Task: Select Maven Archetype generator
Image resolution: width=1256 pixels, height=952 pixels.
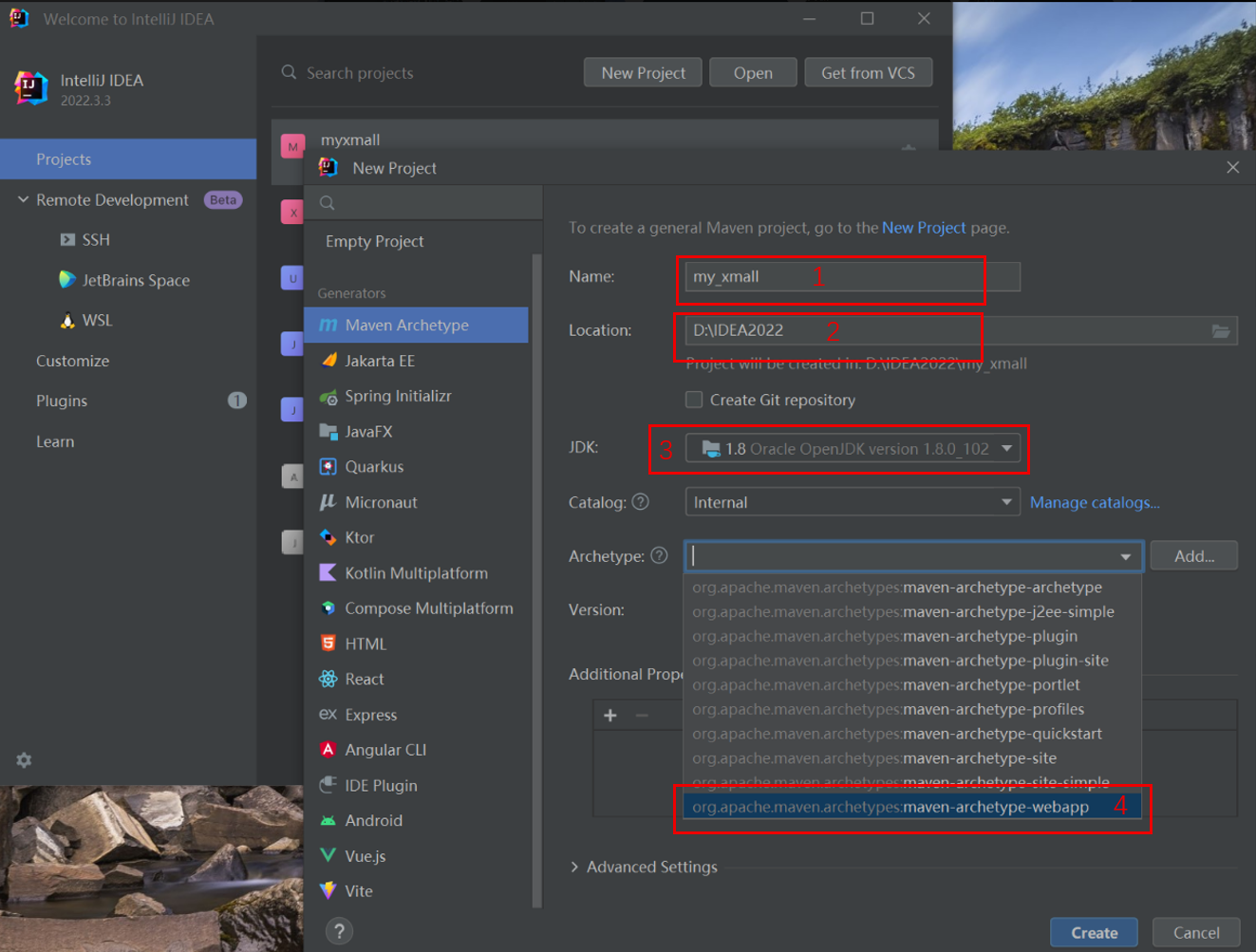Action: [416, 325]
